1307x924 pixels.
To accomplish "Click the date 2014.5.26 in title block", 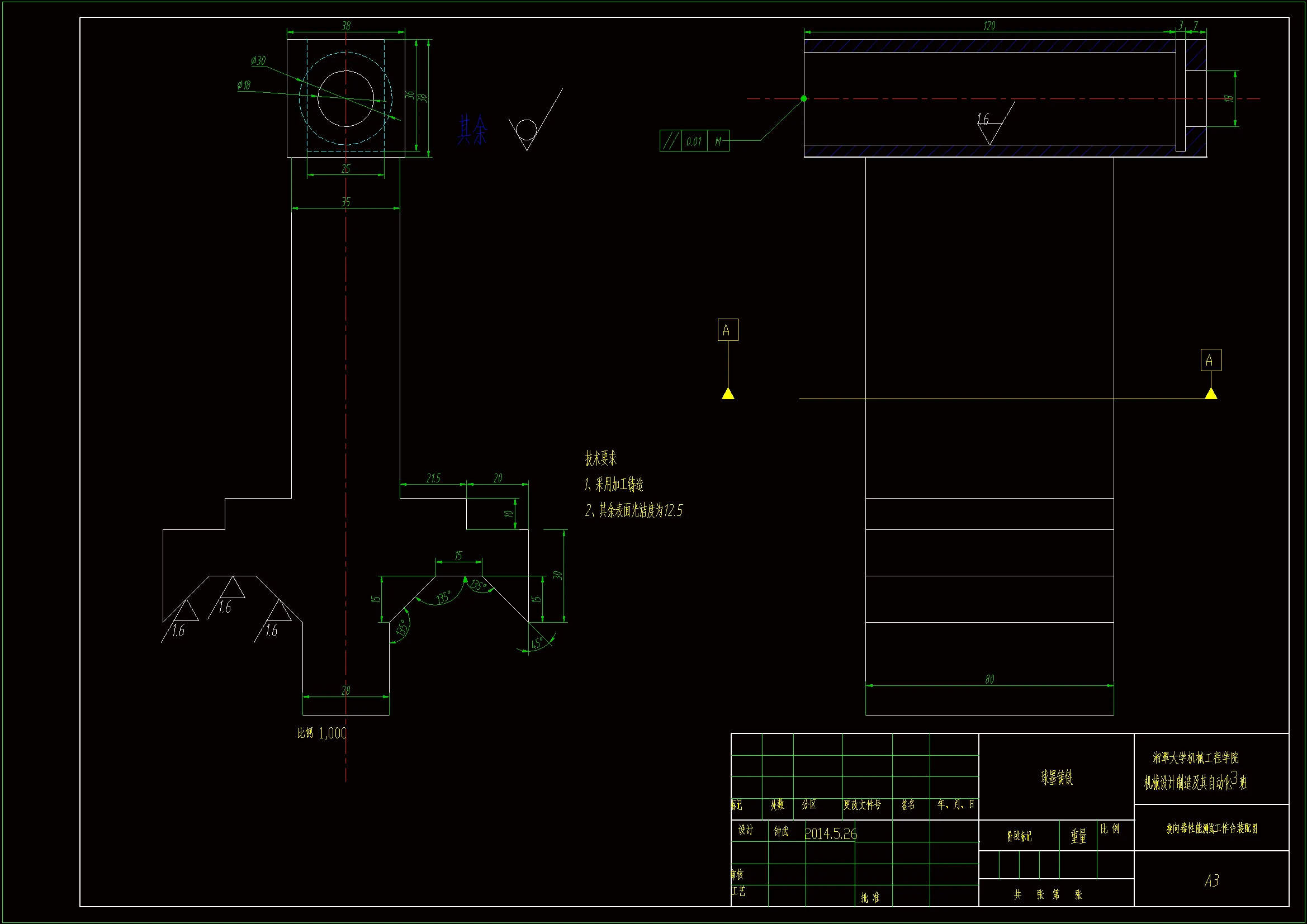I will 830,833.
